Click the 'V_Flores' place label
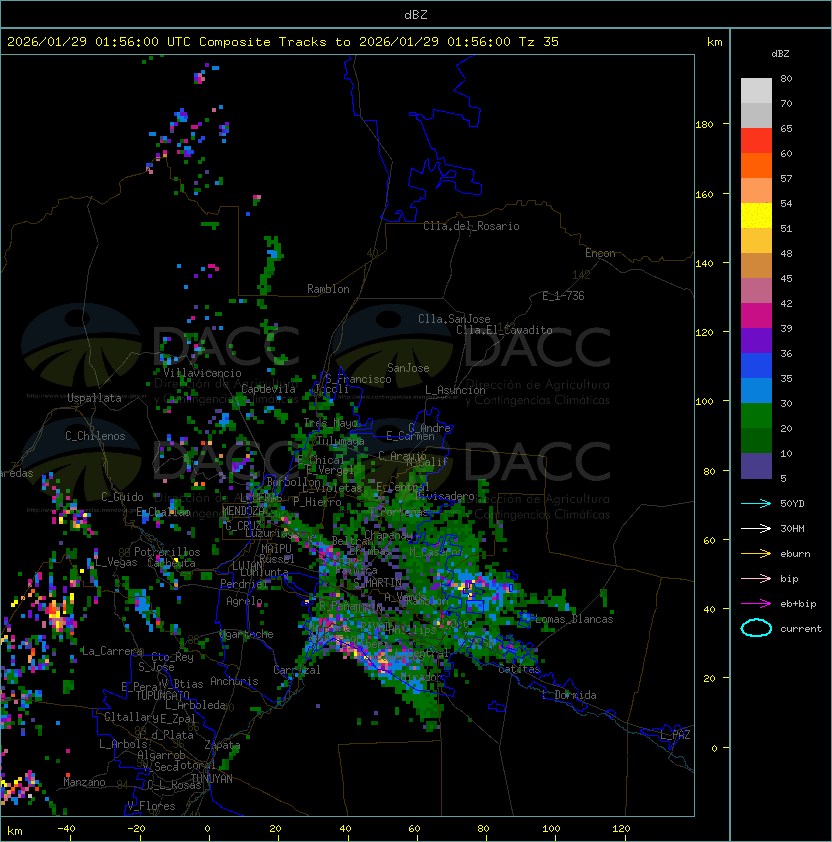 tap(151, 806)
